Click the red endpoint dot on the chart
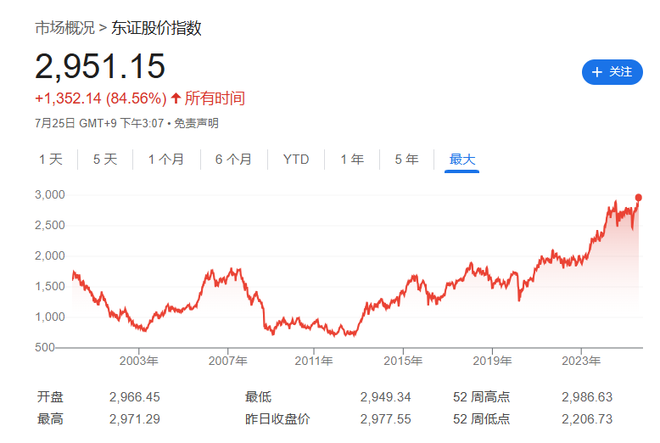Viewport: 660px width, 443px height. 639,197
